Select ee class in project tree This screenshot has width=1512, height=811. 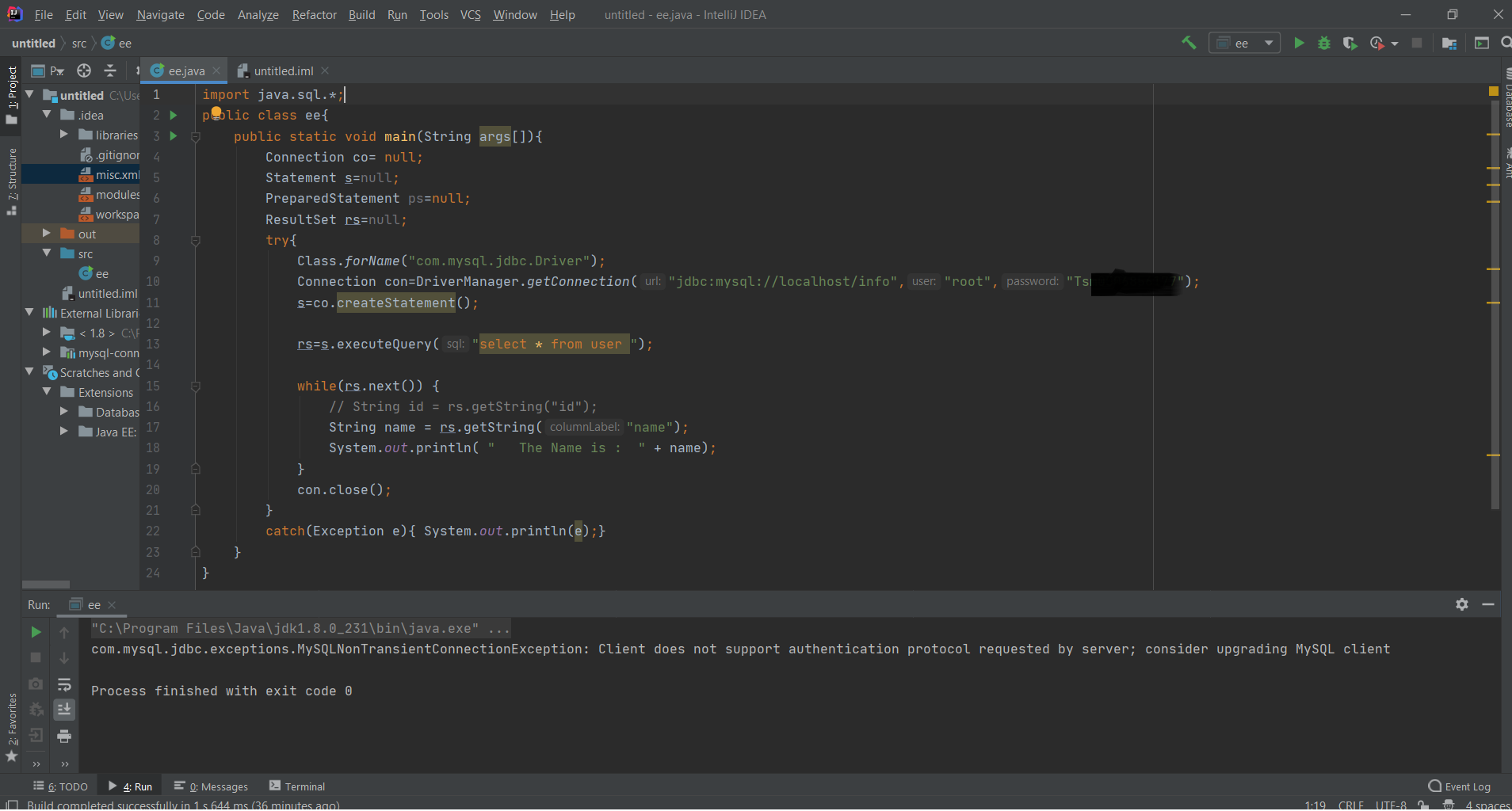[x=94, y=273]
